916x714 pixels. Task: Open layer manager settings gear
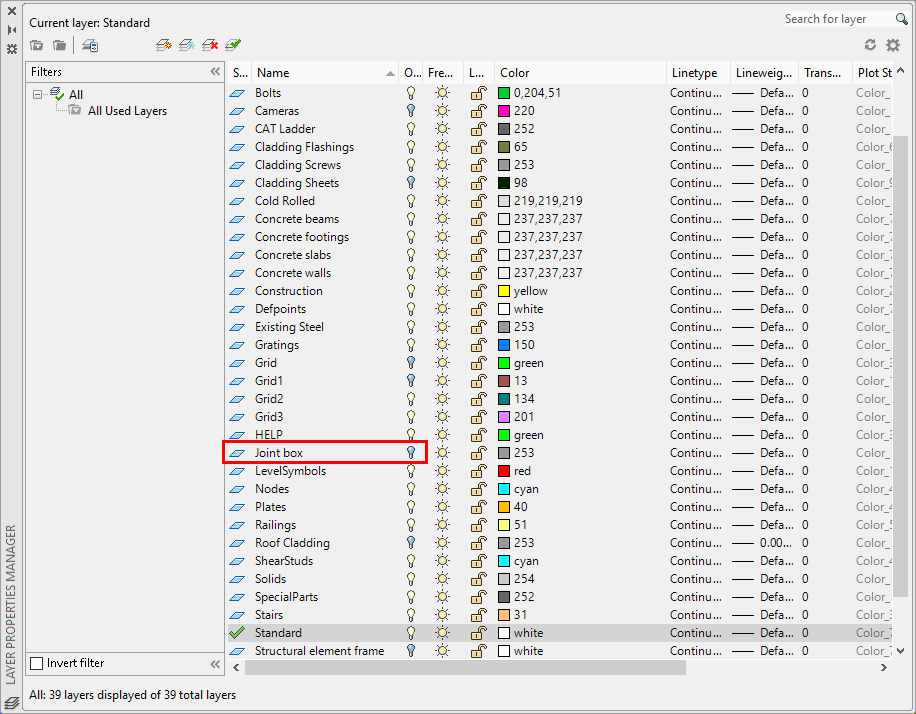893,45
